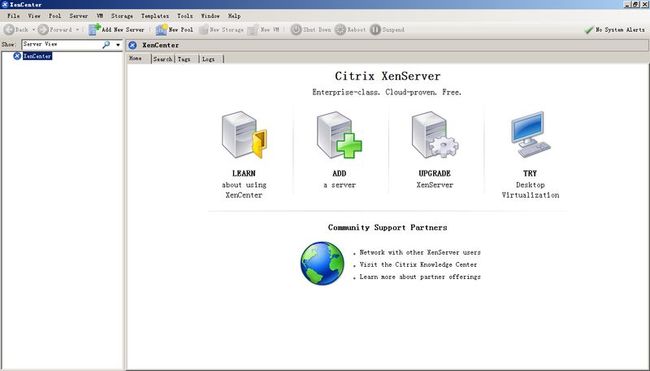Click the TRY desktop computer icon
The height and width of the screenshot is (371, 650).
click(x=530, y=135)
